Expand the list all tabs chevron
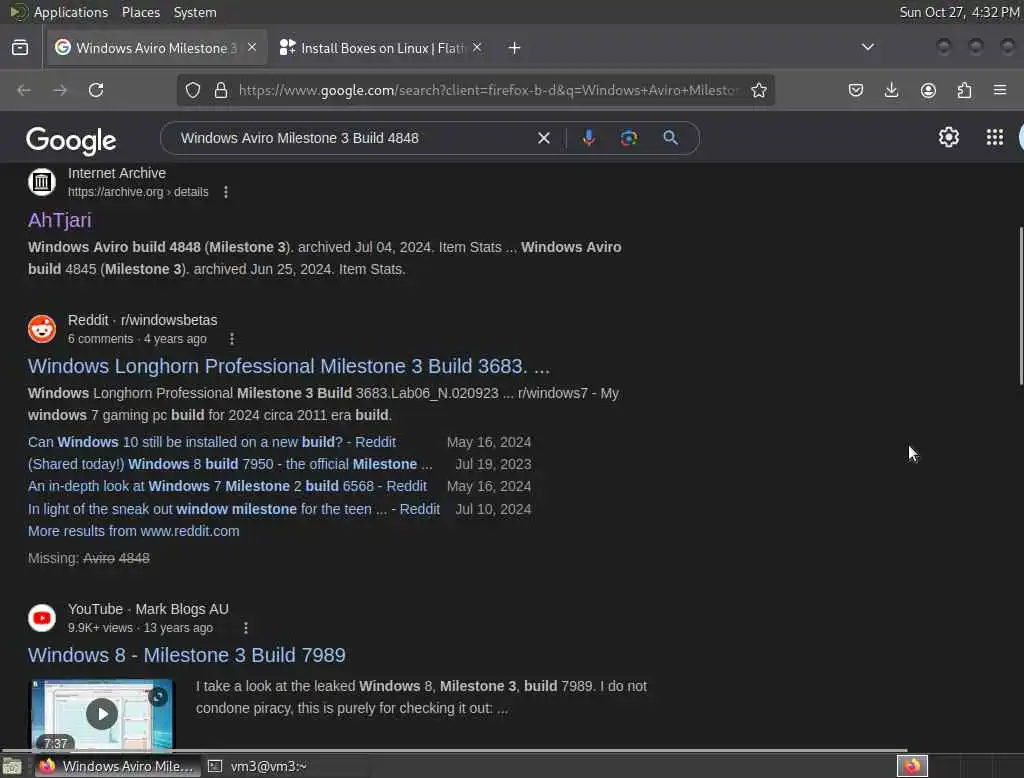 click(x=867, y=47)
